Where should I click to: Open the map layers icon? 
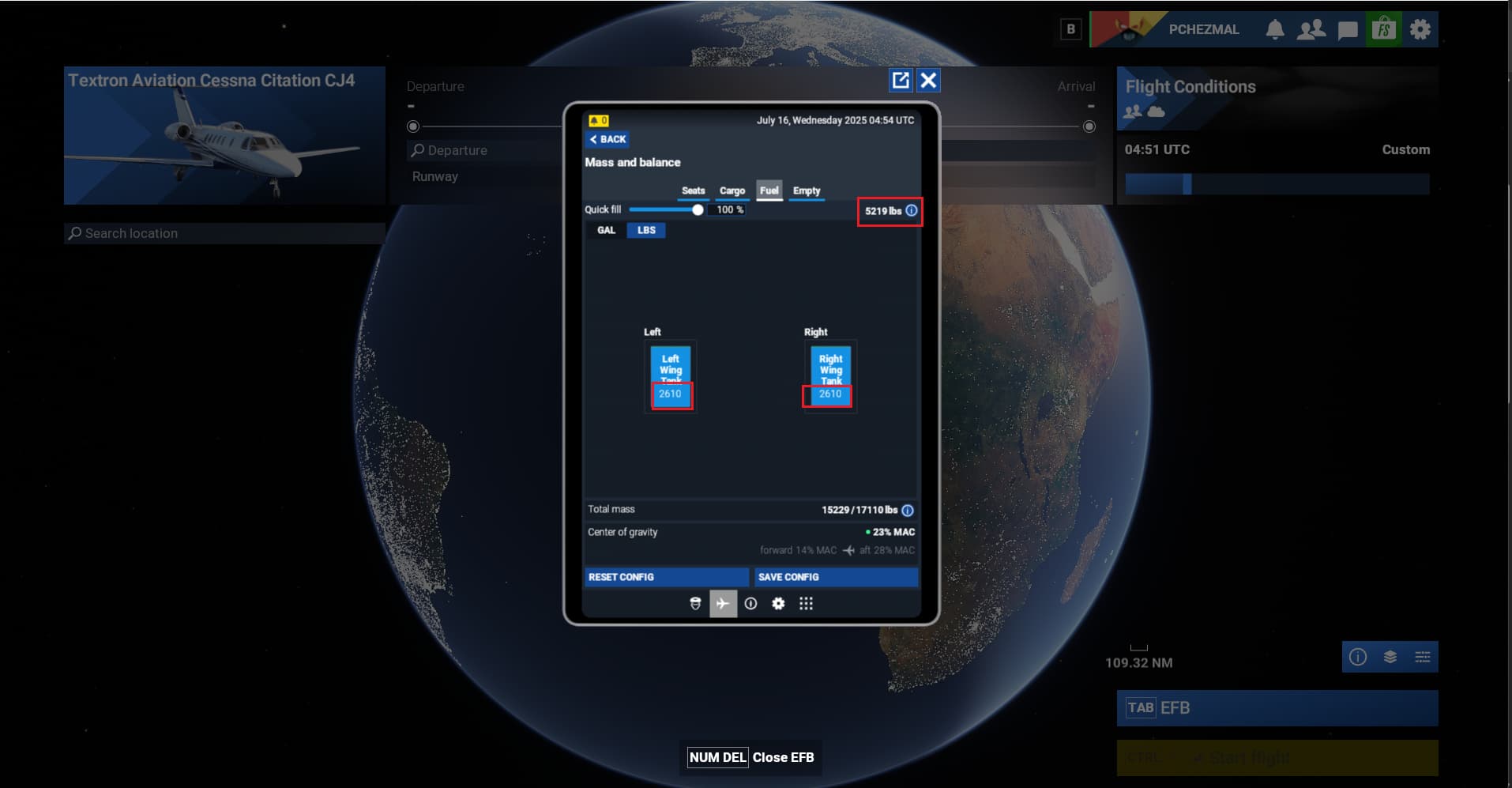(1390, 657)
